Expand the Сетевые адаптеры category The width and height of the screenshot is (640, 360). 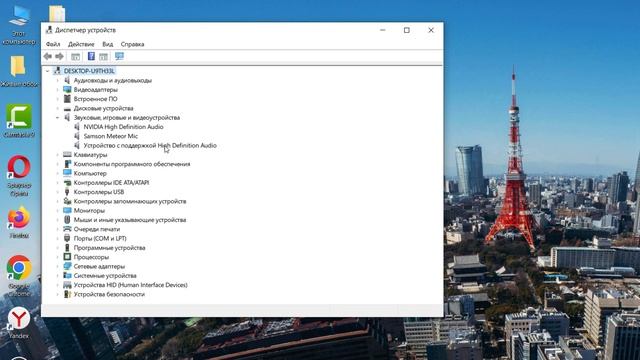pyautogui.click(x=58, y=266)
